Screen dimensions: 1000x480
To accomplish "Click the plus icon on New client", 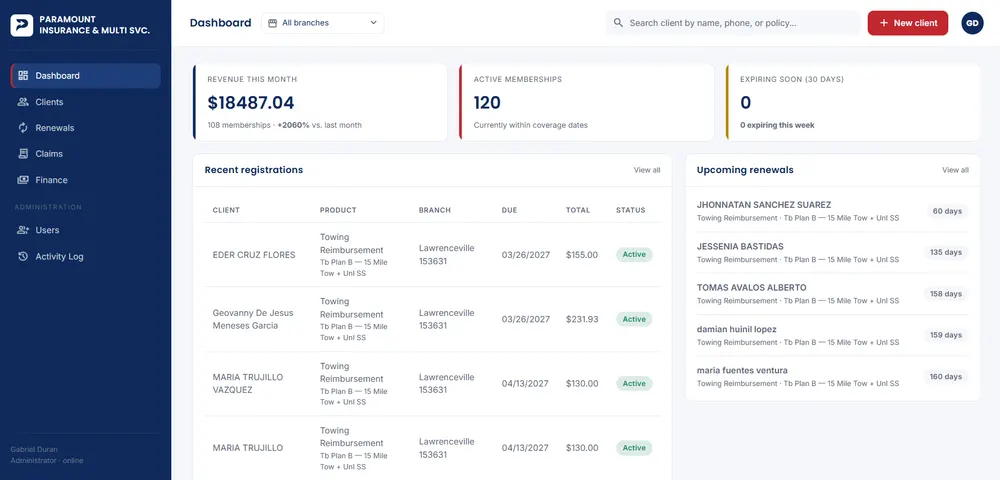I will (883, 23).
